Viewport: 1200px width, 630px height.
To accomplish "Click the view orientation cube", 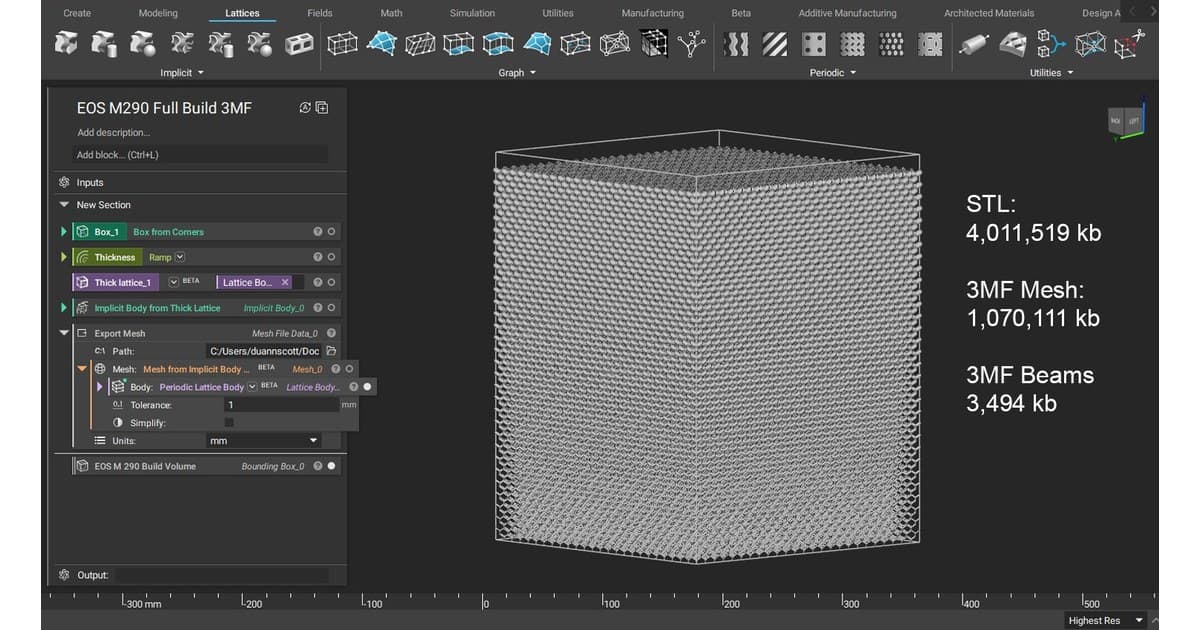I will (1124, 121).
